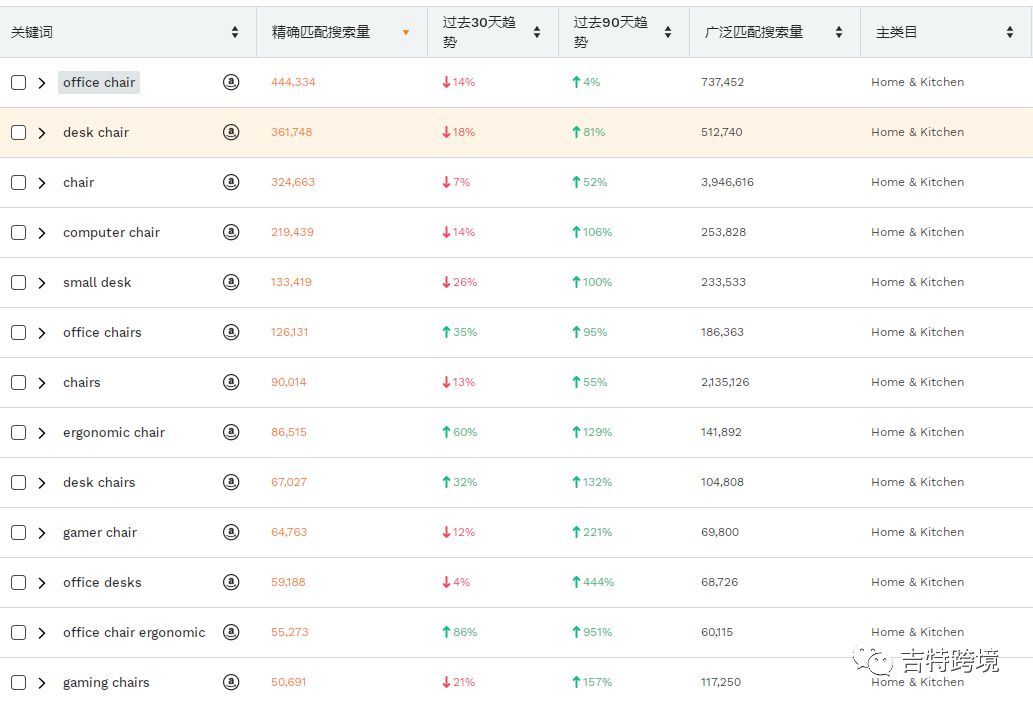
Task: Select the checkbox for desk chairs row
Action: pos(18,482)
